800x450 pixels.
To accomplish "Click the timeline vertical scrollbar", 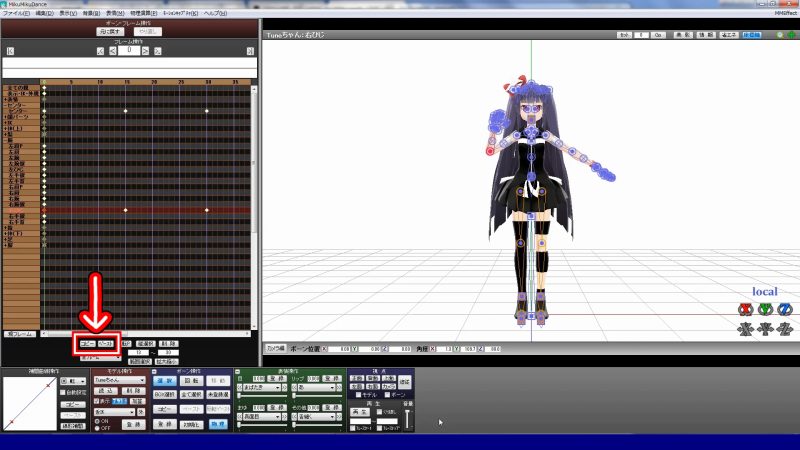I will [x=254, y=208].
